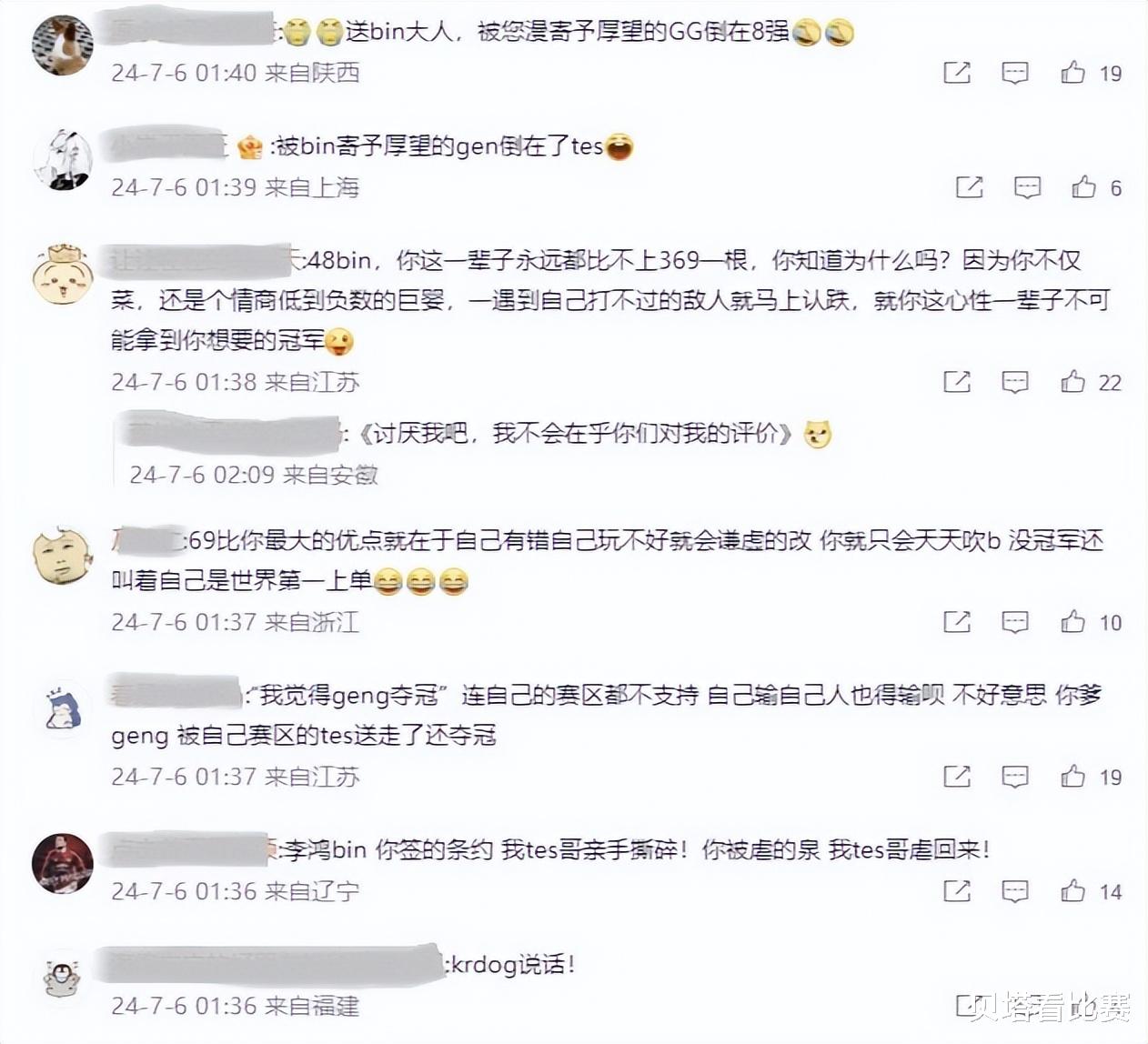Share the 01:37 Zhejiang comment

coord(957,622)
